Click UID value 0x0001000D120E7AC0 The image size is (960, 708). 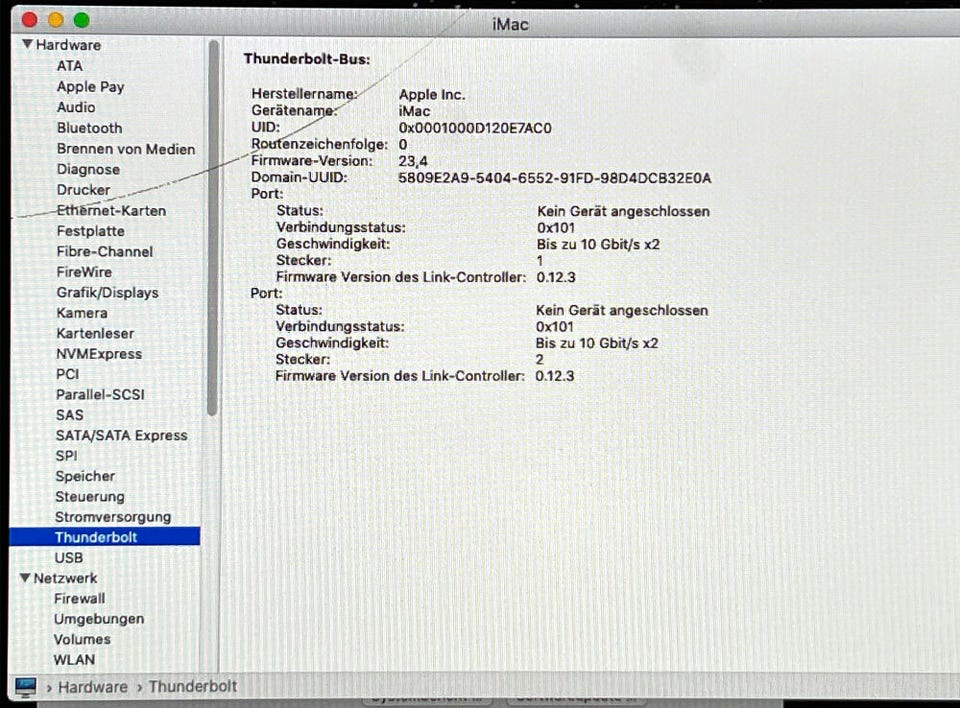(475, 128)
